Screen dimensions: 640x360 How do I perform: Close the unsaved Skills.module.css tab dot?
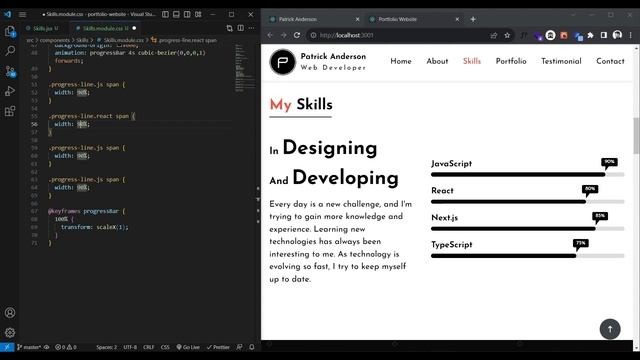pos(134,28)
